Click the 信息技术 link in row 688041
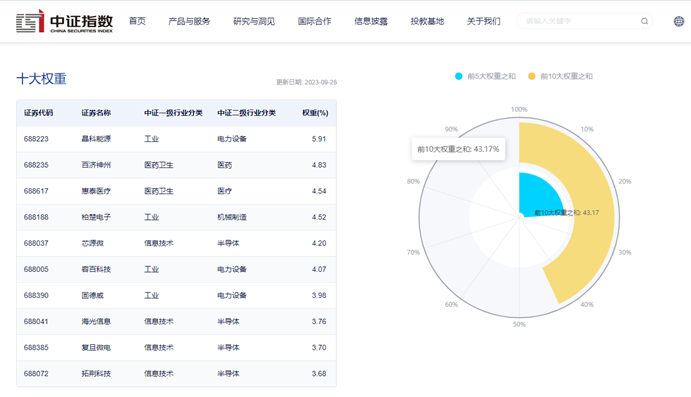691x397 pixels. (159, 321)
